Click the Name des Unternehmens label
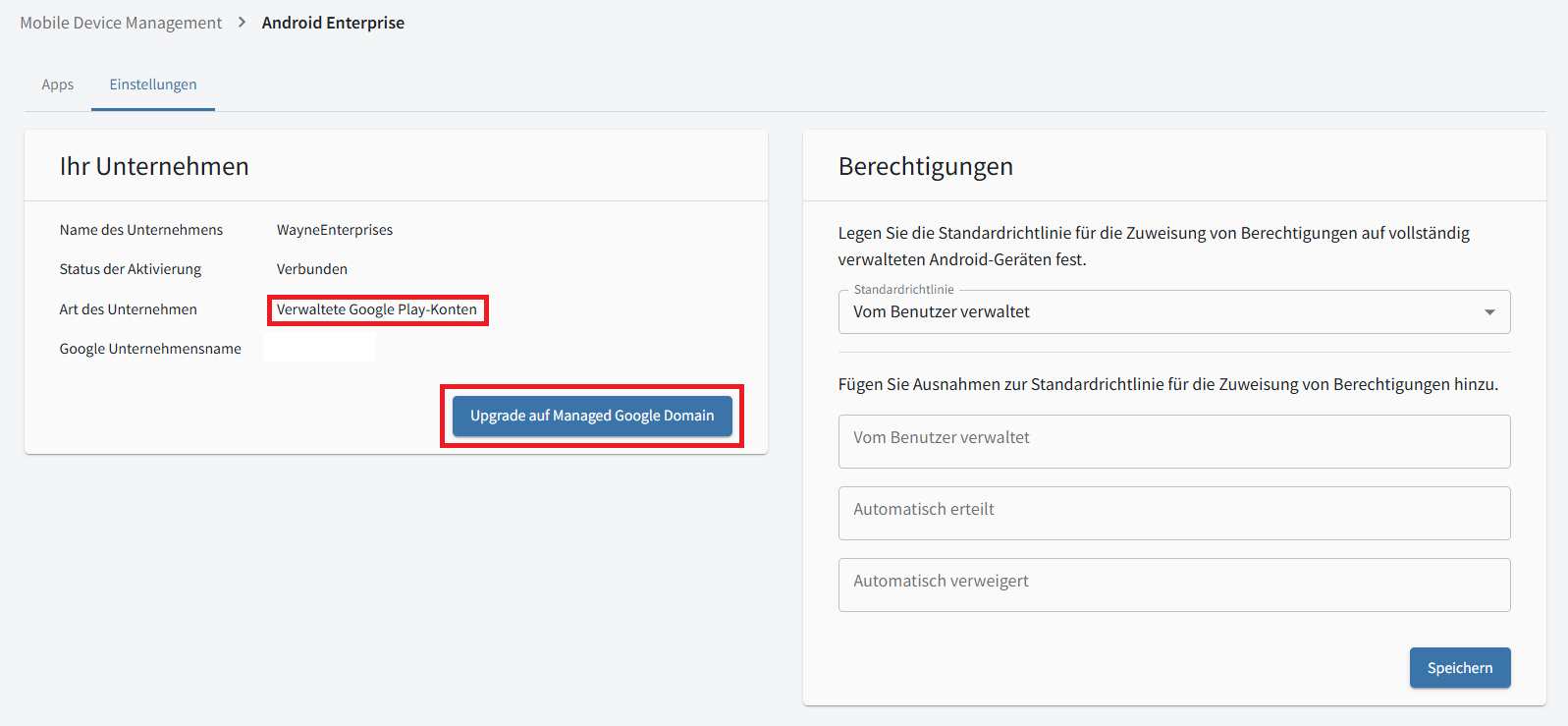The image size is (1568, 726). point(141,230)
